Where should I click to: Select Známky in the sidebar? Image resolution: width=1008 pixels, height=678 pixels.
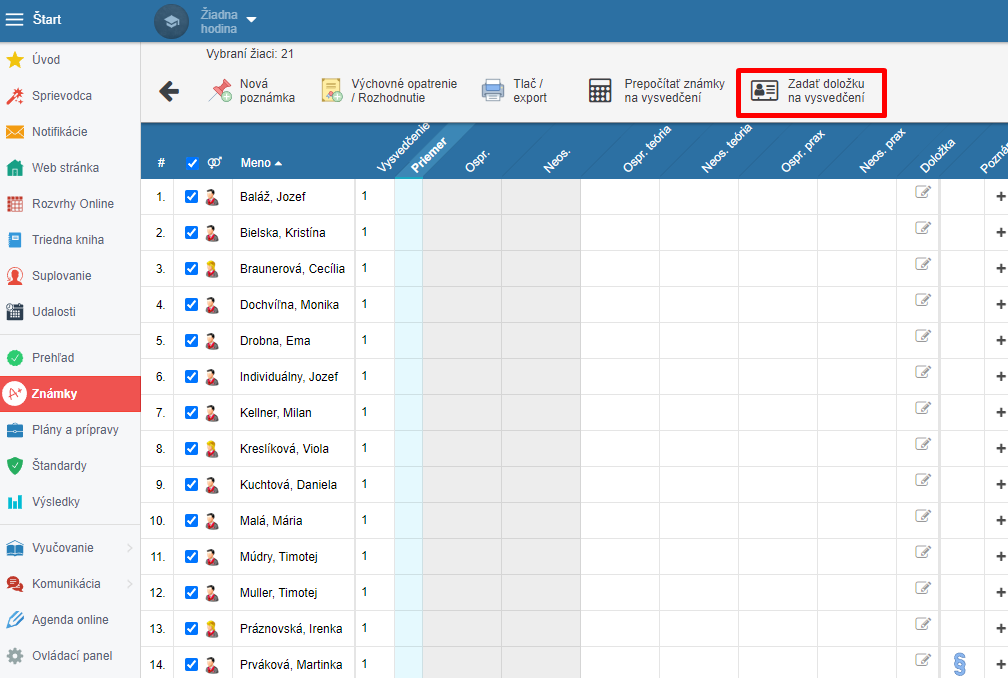70,394
